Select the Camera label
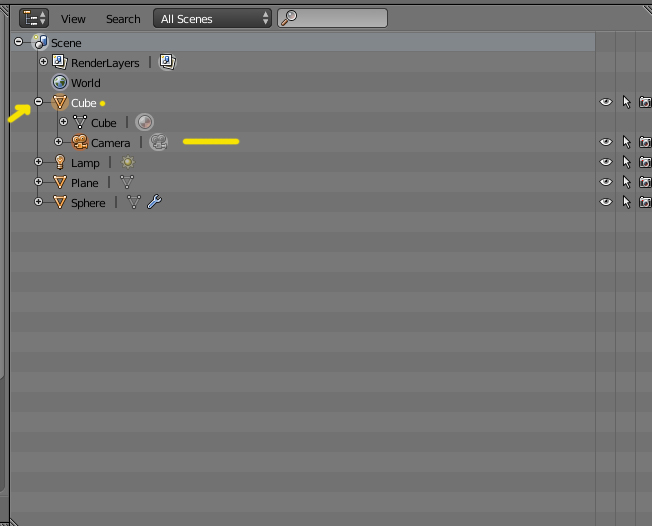The height and width of the screenshot is (526, 652). tap(111, 143)
